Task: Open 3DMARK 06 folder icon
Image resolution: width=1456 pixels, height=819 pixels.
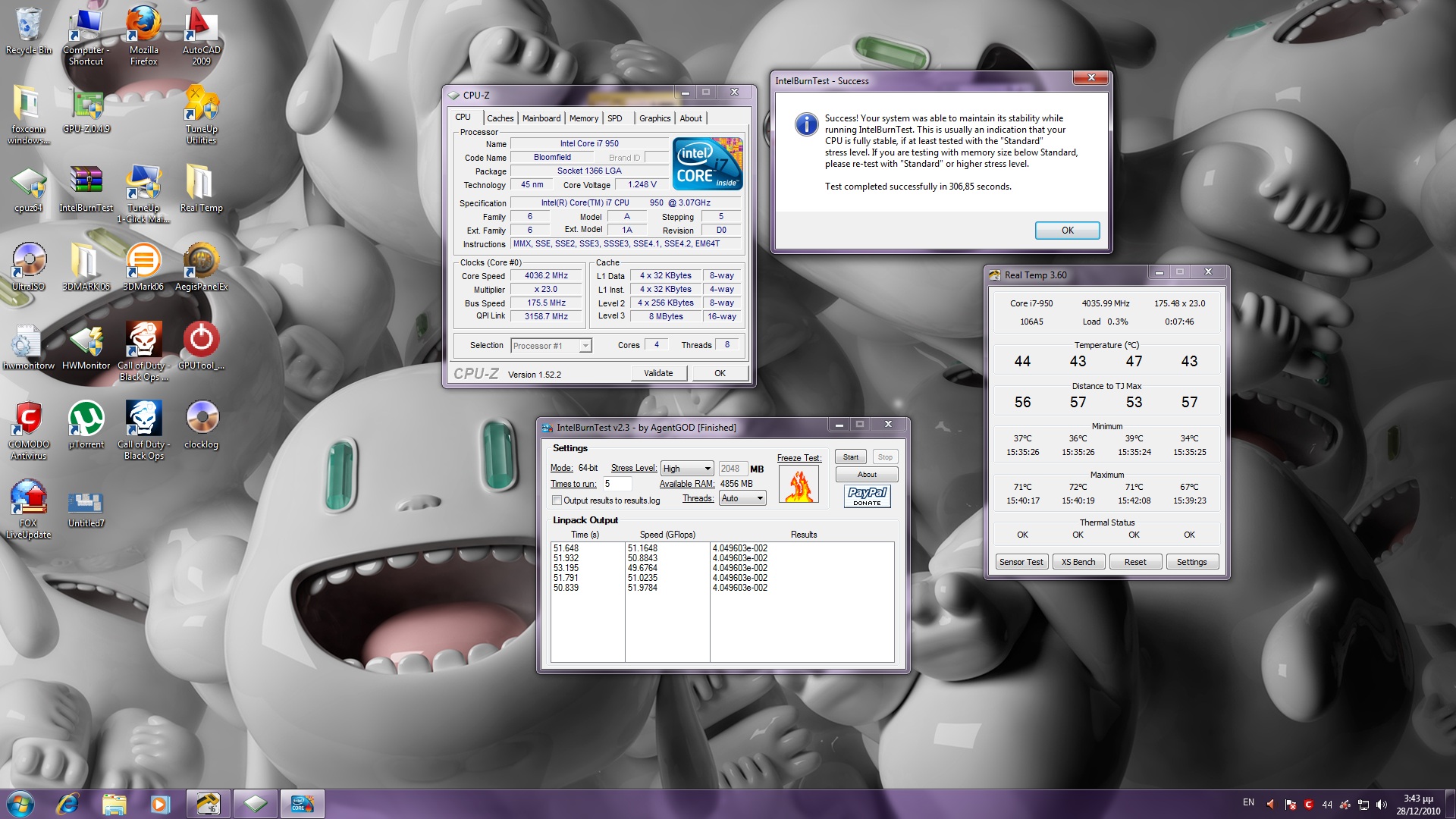Action: click(x=86, y=267)
